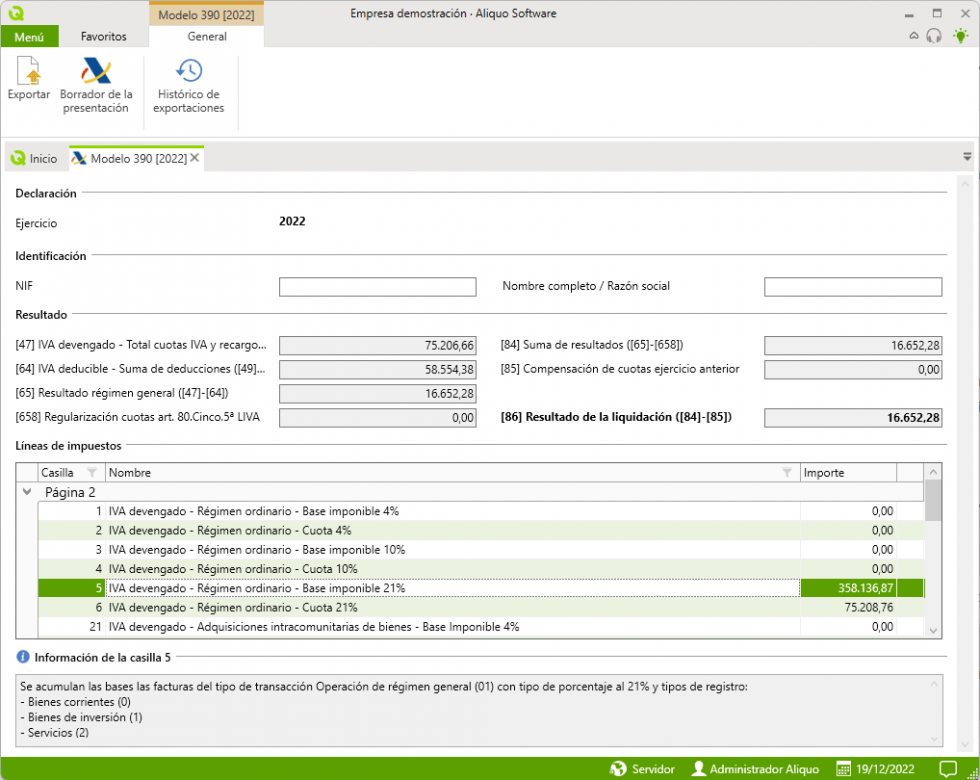Click the Administrador Aliquo user icon
The height and width of the screenshot is (780, 980).
[x=697, y=768]
